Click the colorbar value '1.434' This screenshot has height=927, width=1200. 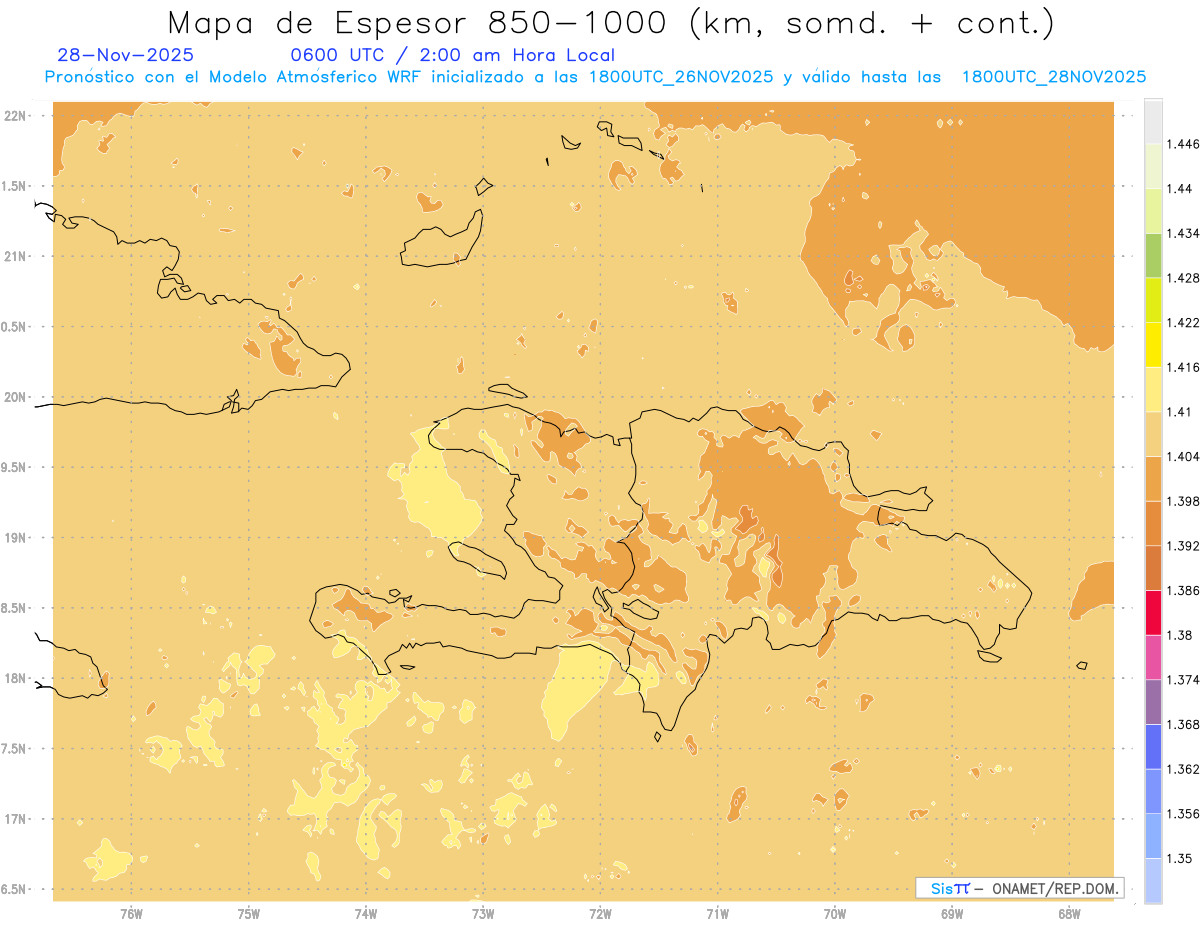coord(1182,233)
